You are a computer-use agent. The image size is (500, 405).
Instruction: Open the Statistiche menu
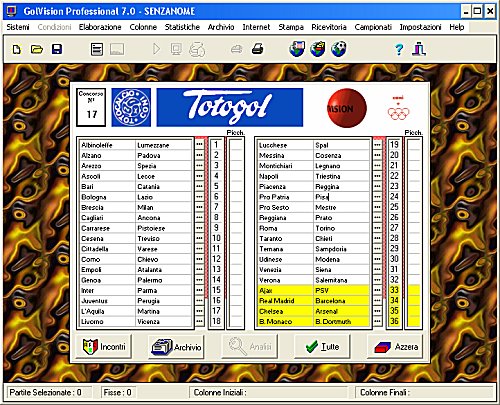(x=182, y=27)
